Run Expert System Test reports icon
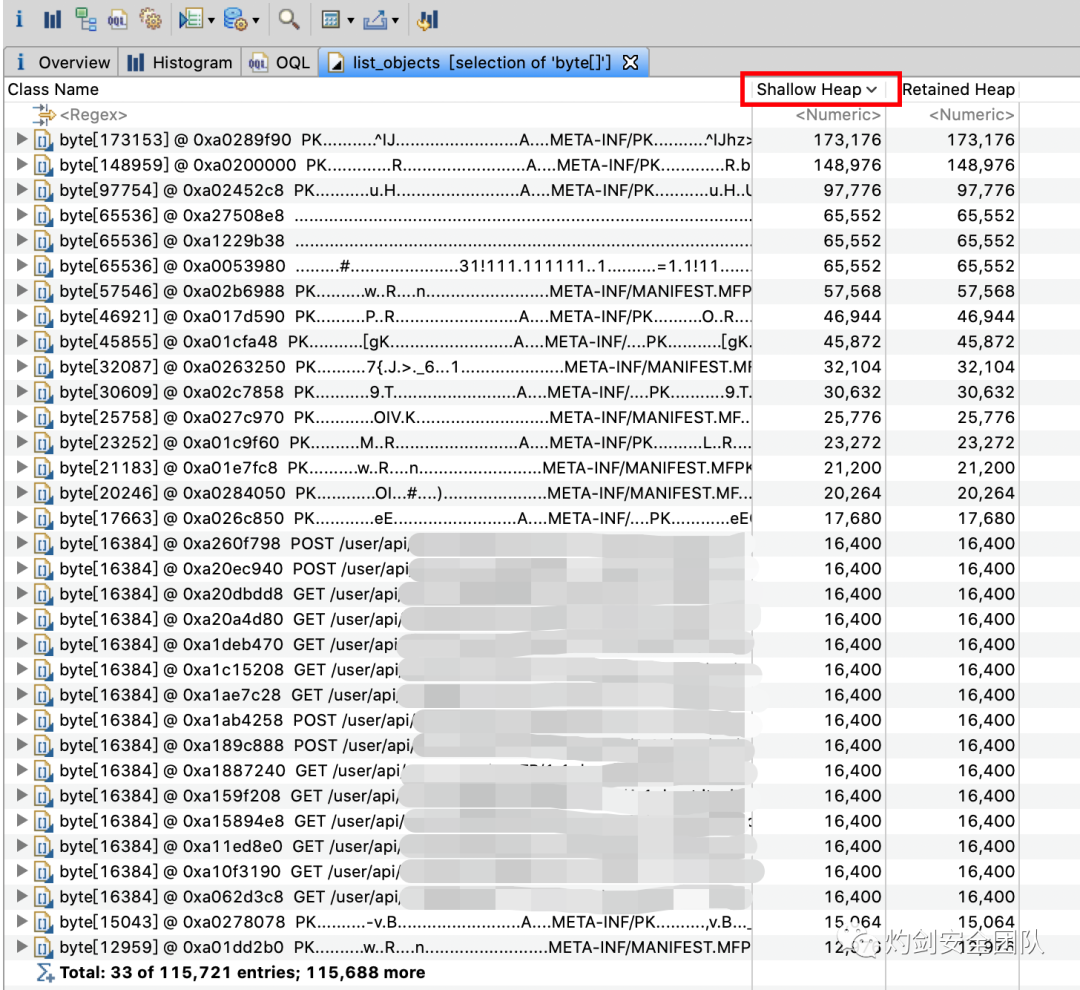 pos(191,19)
